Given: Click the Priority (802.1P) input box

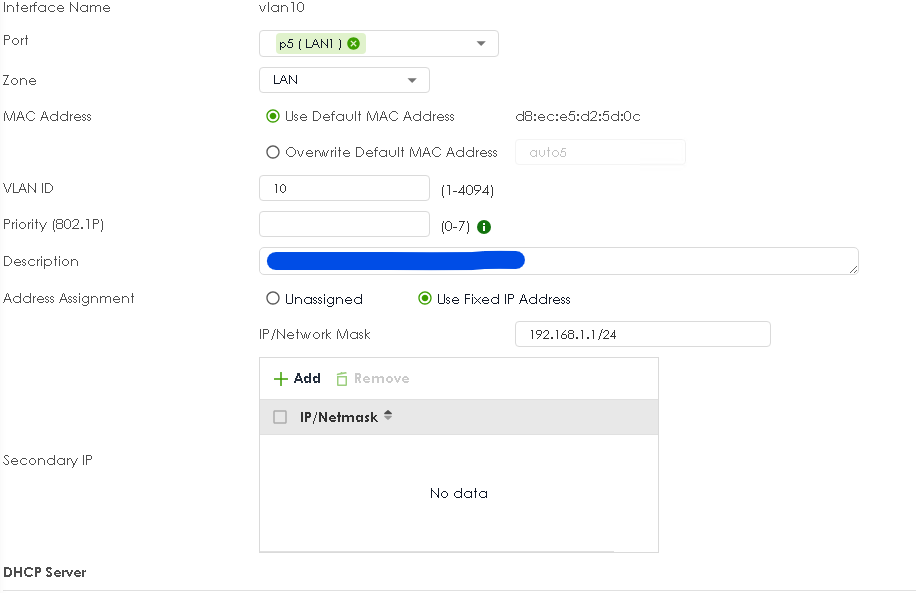Looking at the screenshot, I should coord(344,224).
